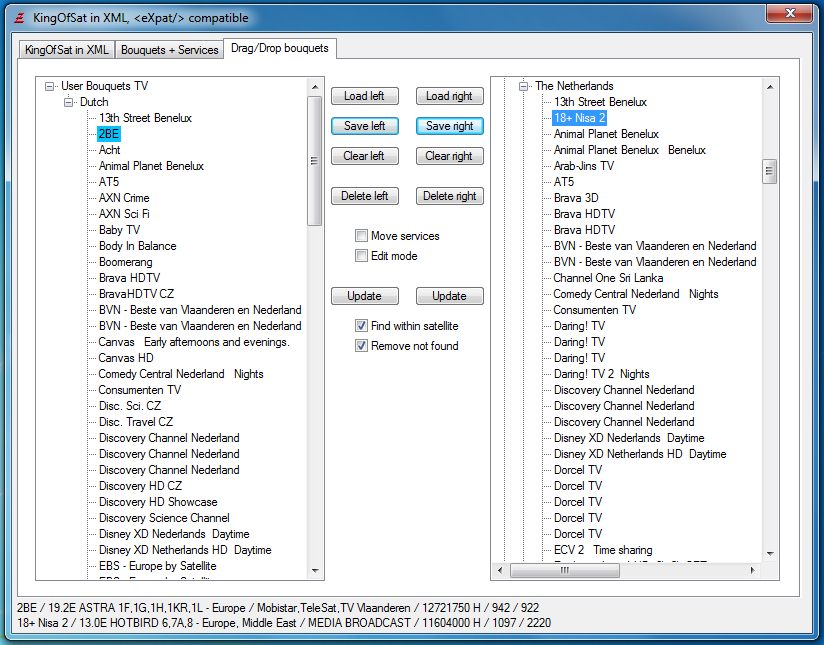Screen dimensions: 824x645
Task: Select AXN Crime in left tree
Action: click(x=124, y=198)
